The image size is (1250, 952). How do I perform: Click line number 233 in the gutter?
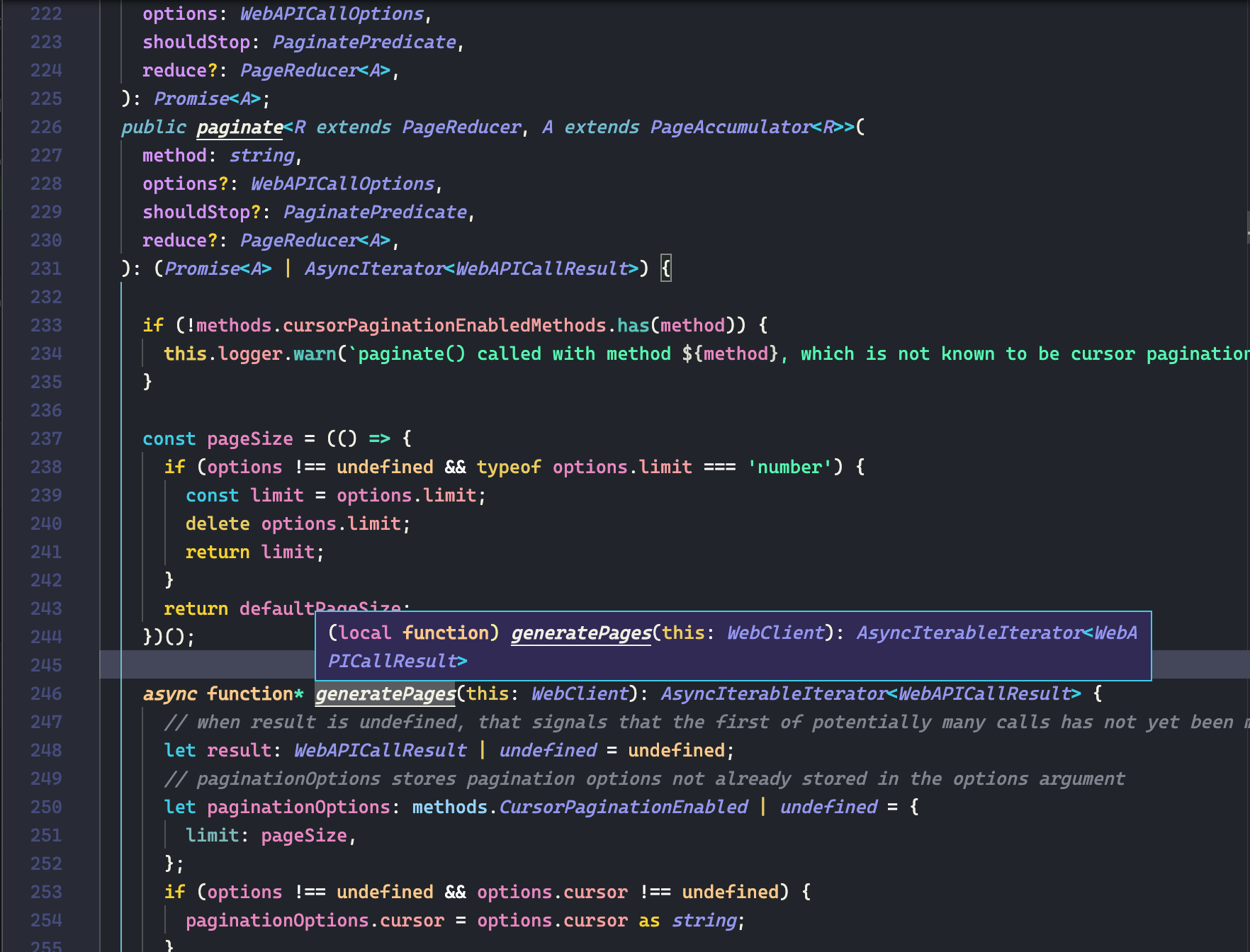(46, 325)
